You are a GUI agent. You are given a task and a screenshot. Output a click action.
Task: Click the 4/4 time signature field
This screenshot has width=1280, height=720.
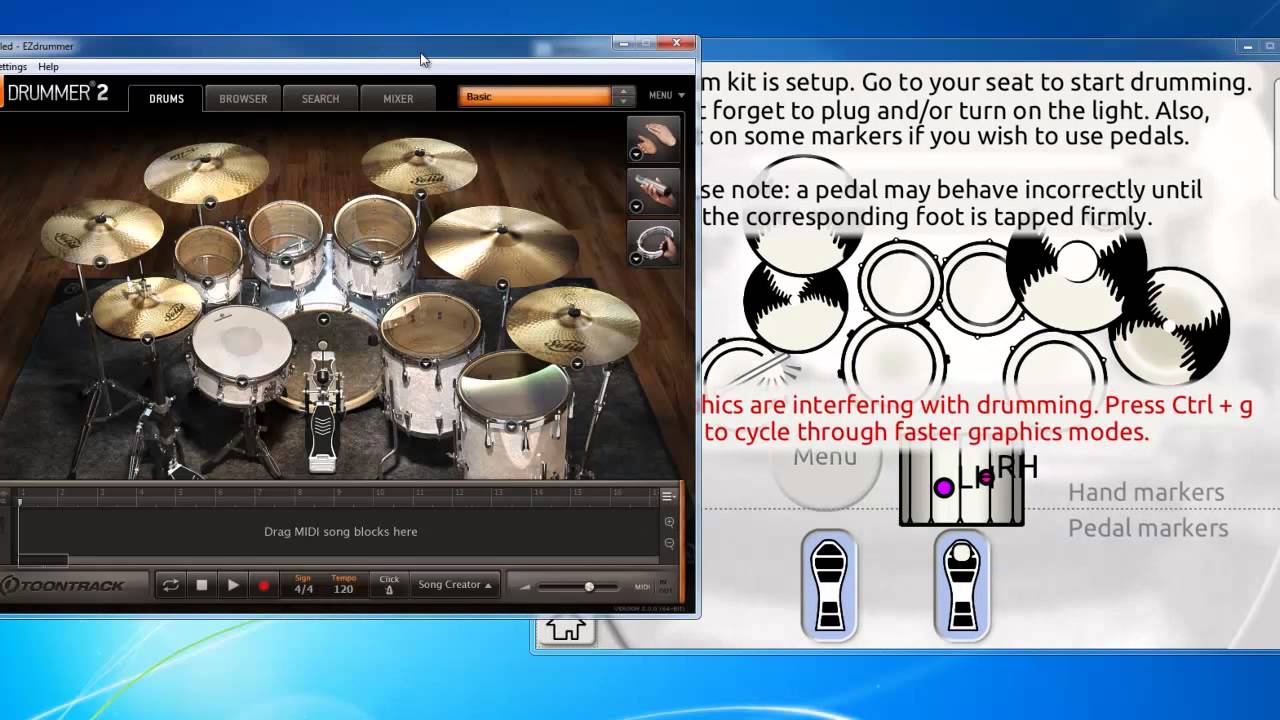click(303, 585)
